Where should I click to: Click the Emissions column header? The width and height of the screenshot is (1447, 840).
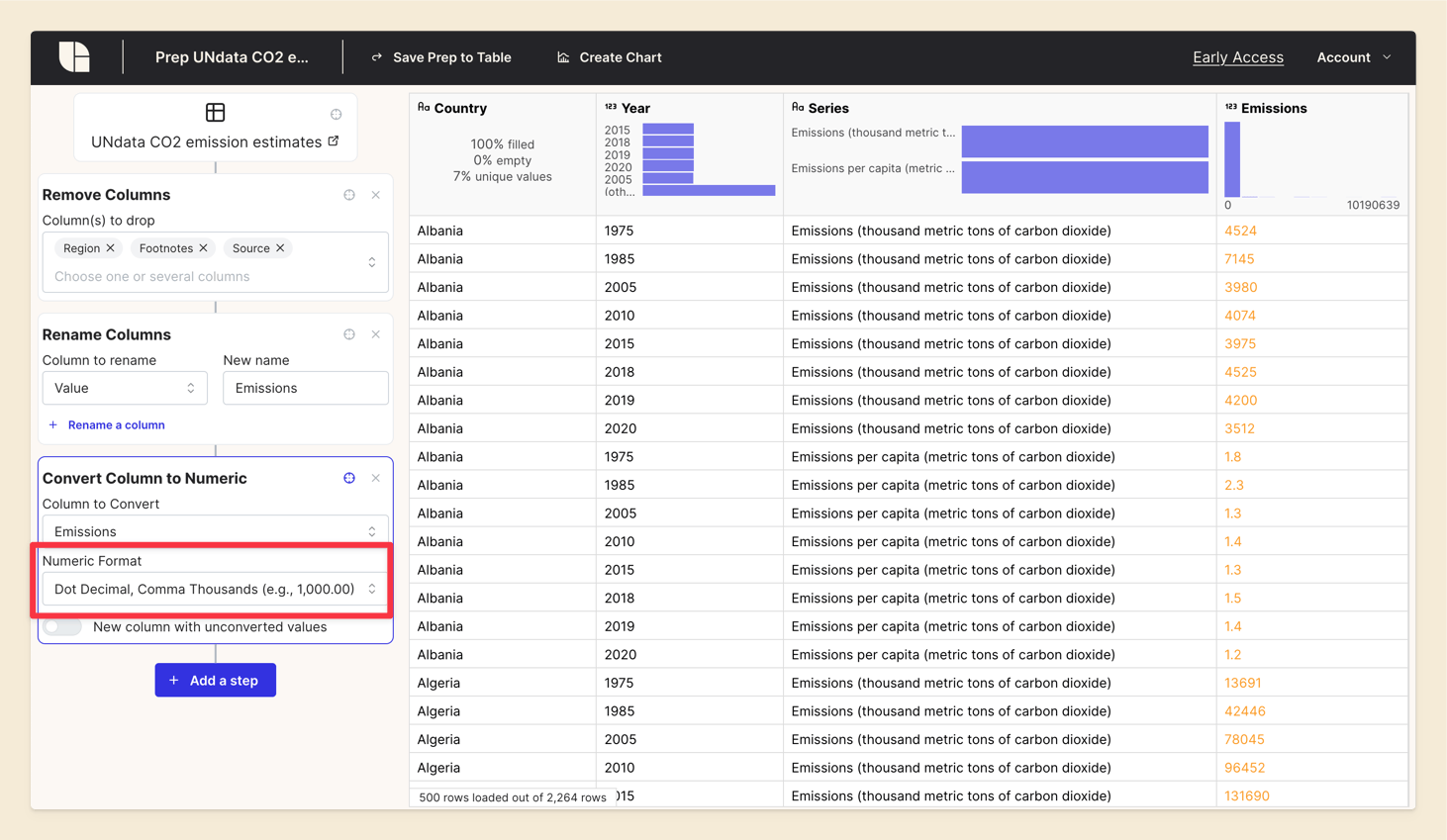click(1274, 108)
